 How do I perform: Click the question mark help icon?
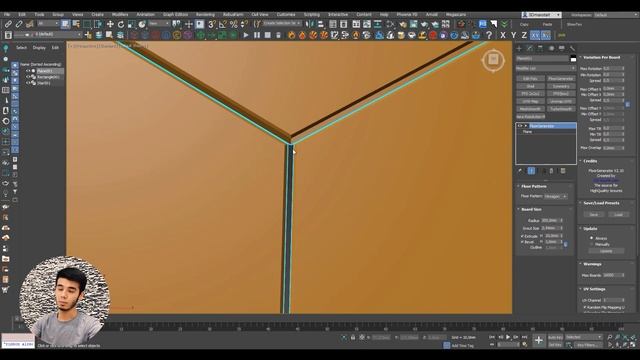click(489, 36)
